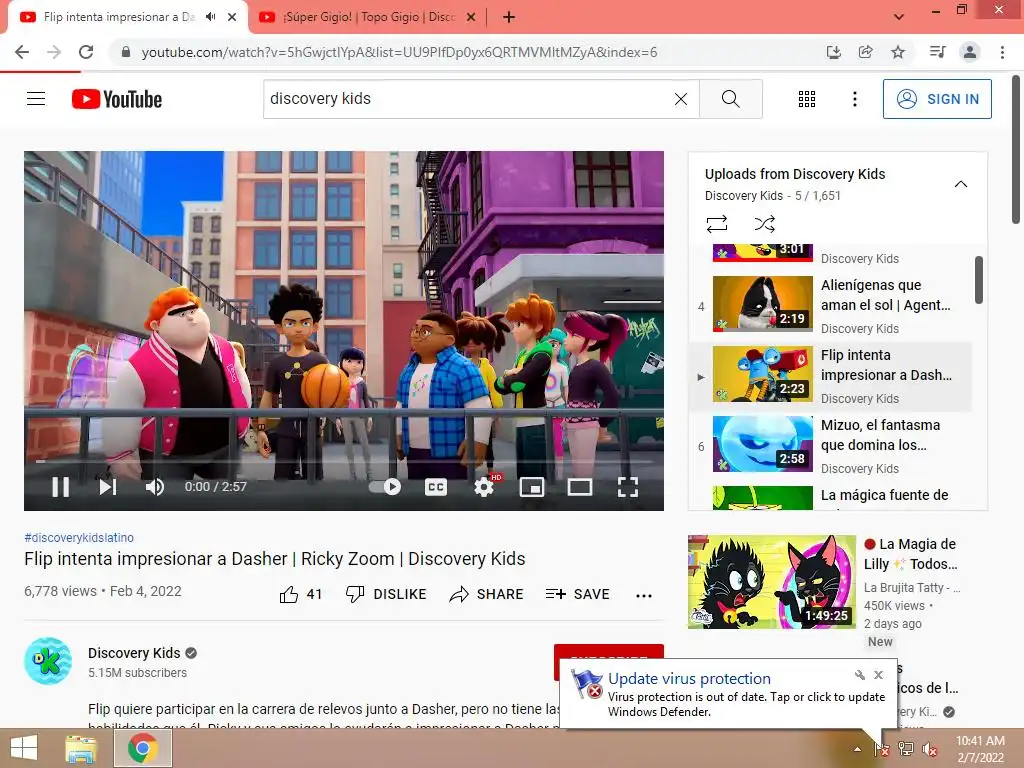
Task: Toggle loop playlist
Action: point(716,224)
